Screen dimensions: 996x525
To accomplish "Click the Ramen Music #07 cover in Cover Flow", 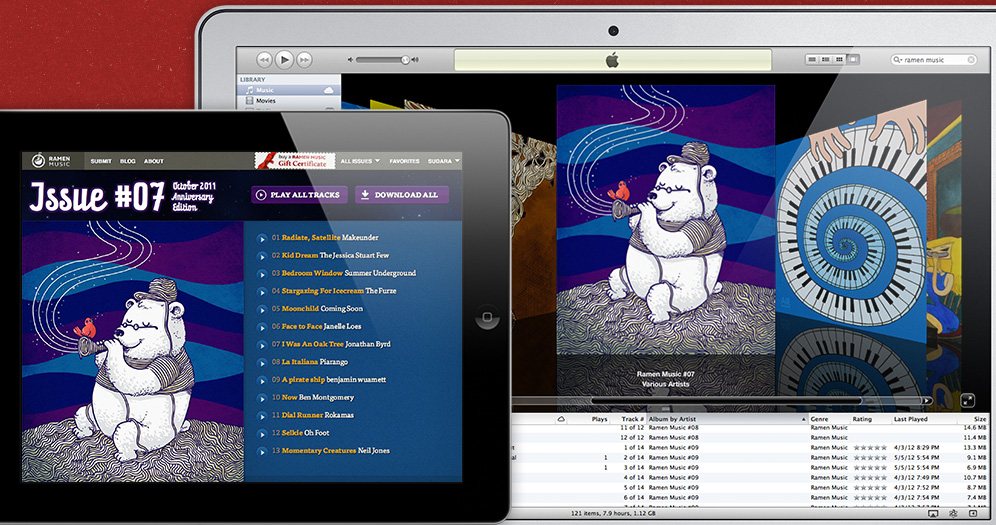I will pos(666,221).
